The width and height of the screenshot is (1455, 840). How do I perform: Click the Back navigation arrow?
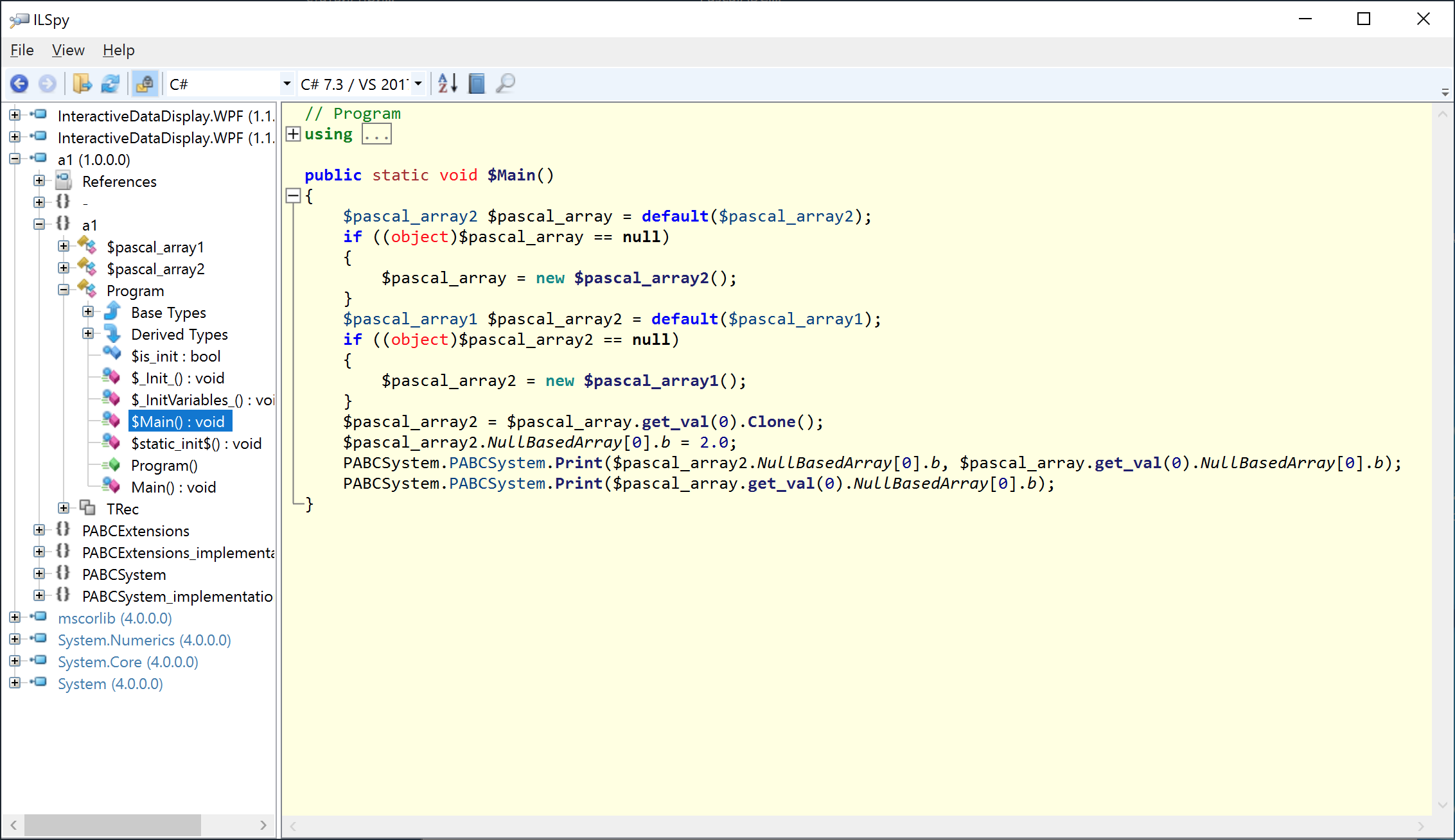point(19,83)
